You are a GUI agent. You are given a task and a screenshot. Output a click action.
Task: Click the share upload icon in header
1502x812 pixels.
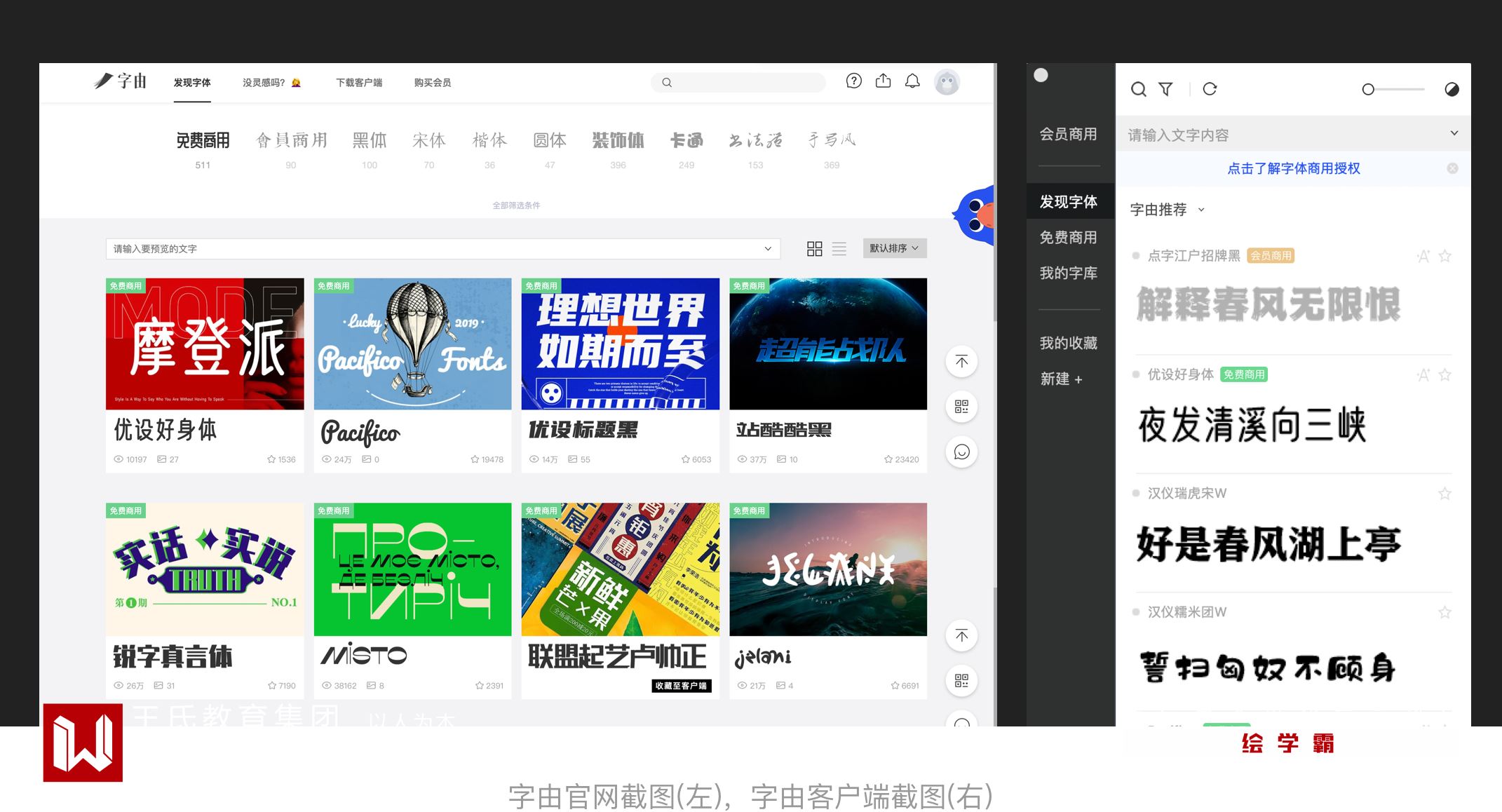(883, 81)
